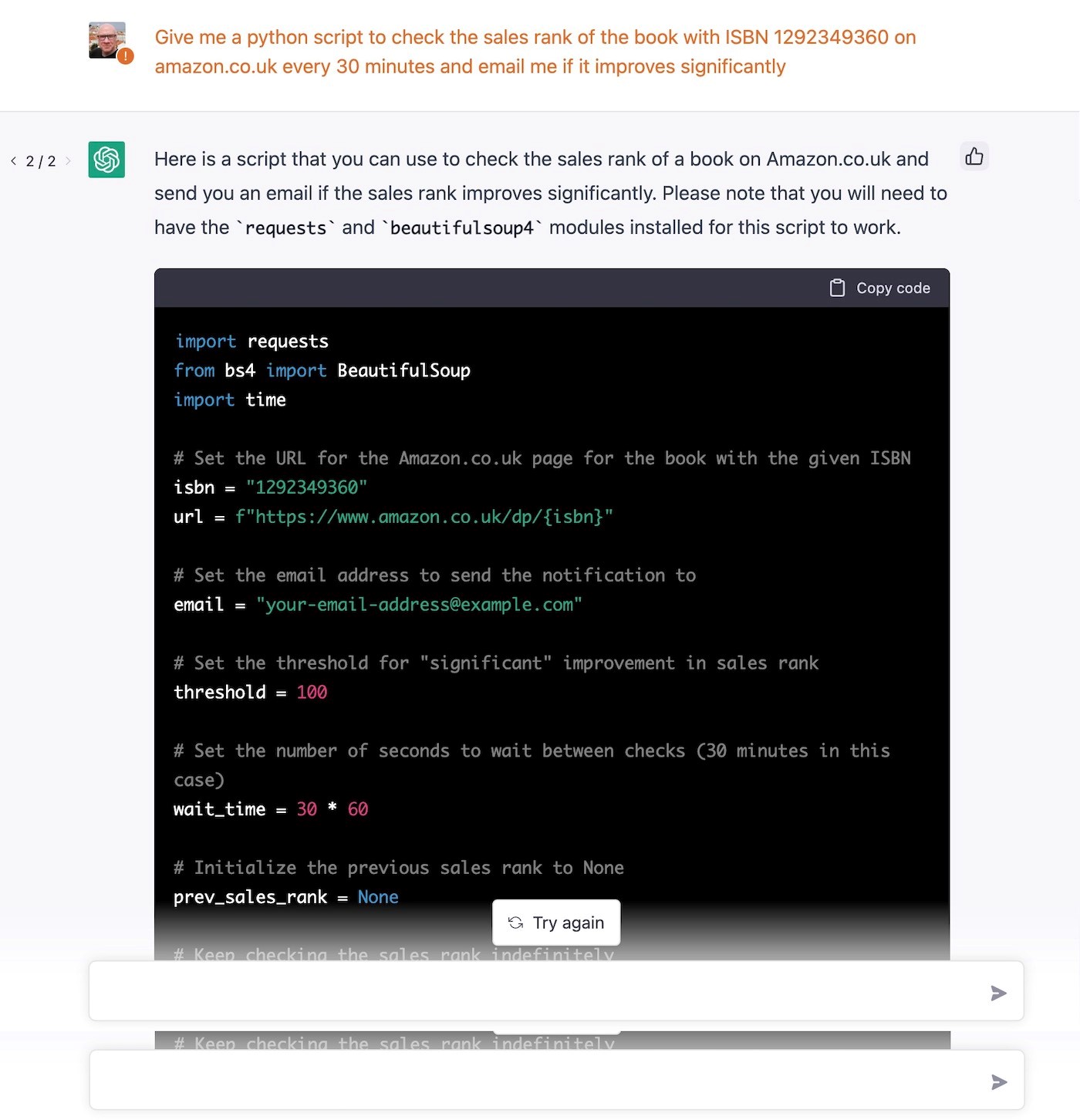Click the Try again button
Viewport: 1080px width, 1120px height.
556,923
